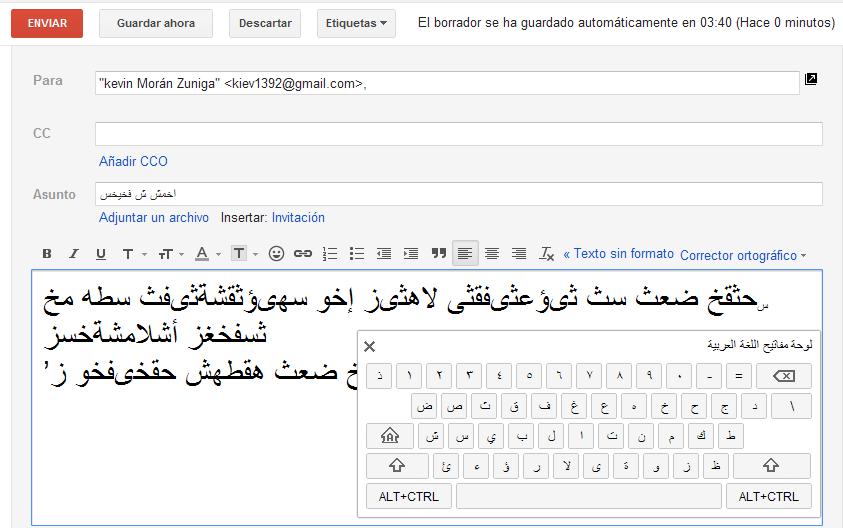This screenshot has height=528, width=843.
Task: Click the ENVIAR button
Action: coord(47,23)
